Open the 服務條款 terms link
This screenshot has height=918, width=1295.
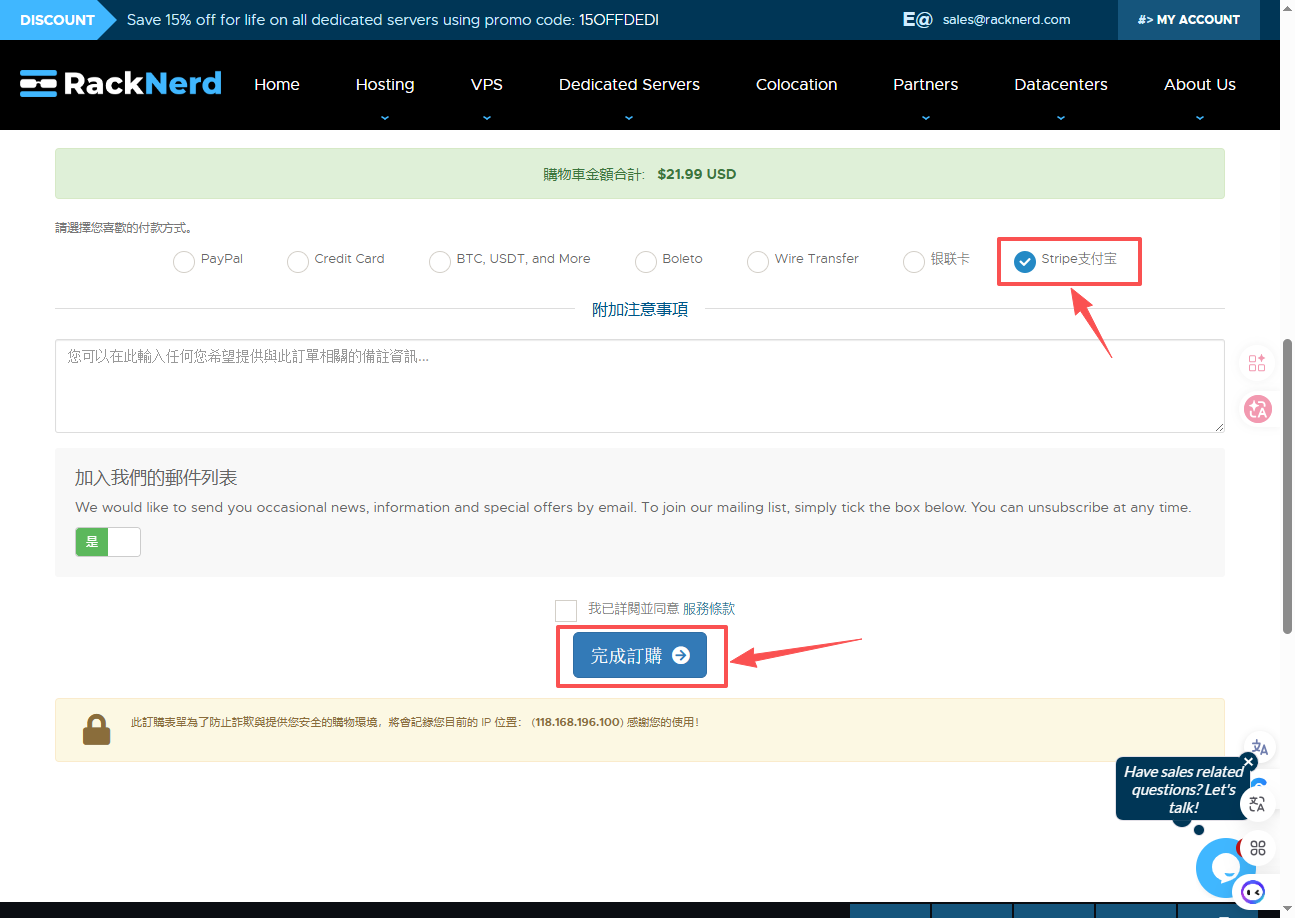[709, 609]
